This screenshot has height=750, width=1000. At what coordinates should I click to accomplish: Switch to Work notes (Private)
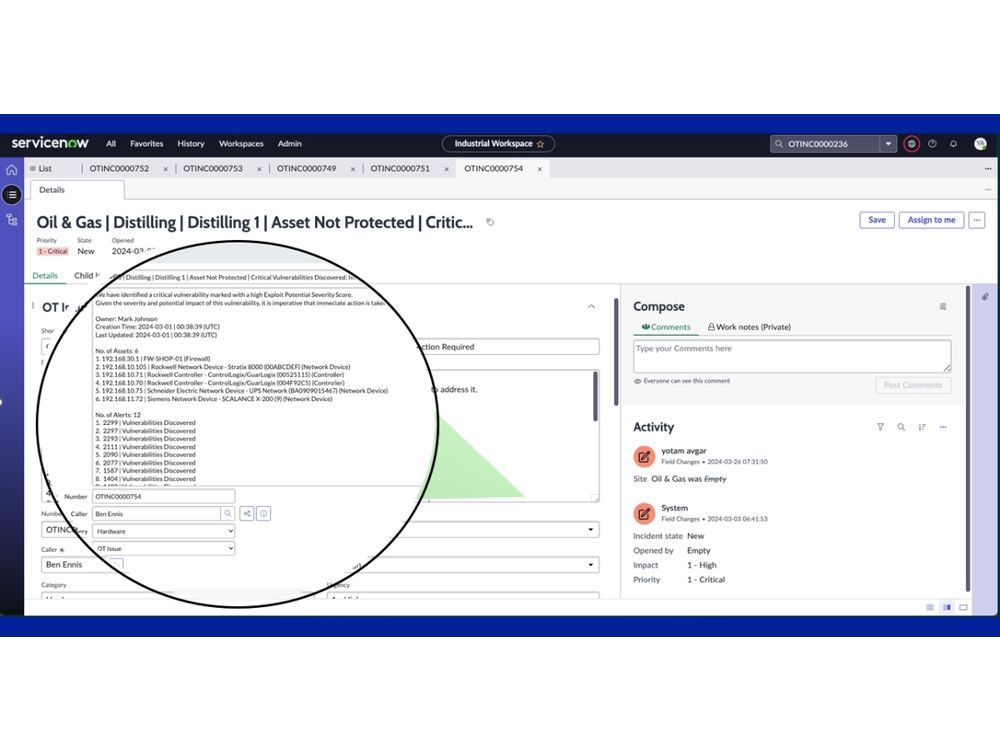click(x=753, y=327)
